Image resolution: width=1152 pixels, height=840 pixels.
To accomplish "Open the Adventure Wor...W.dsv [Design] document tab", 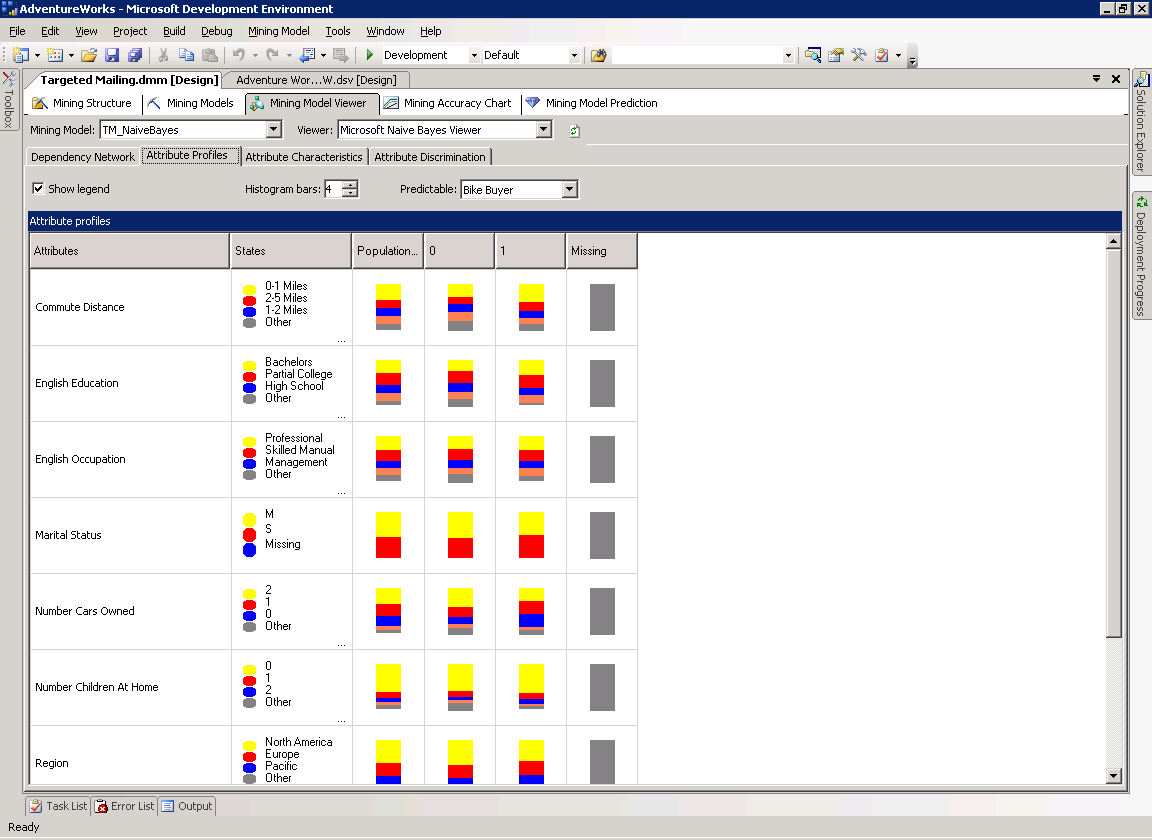I will coord(316,79).
